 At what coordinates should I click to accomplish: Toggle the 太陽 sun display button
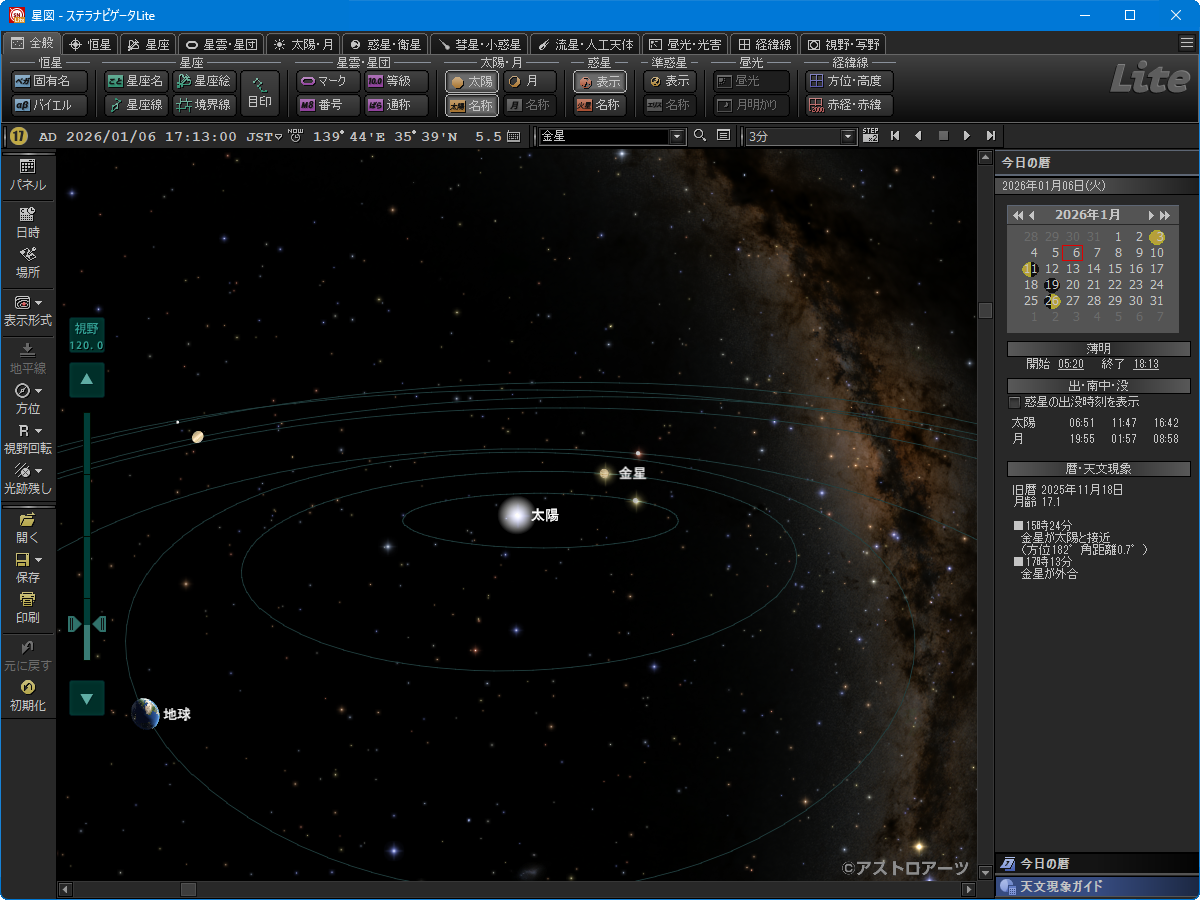(x=471, y=82)
